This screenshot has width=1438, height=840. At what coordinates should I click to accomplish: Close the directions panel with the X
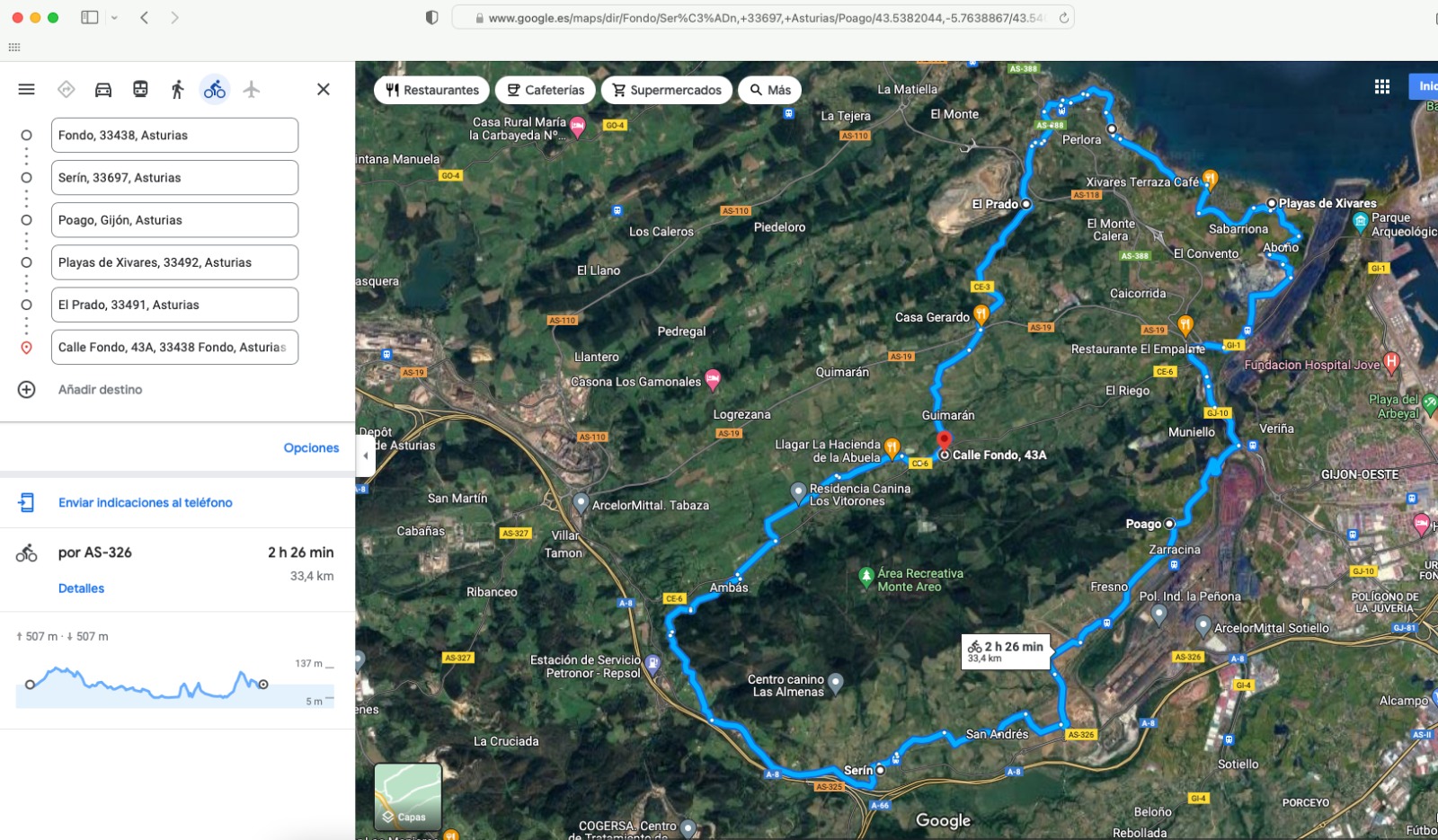324,89
